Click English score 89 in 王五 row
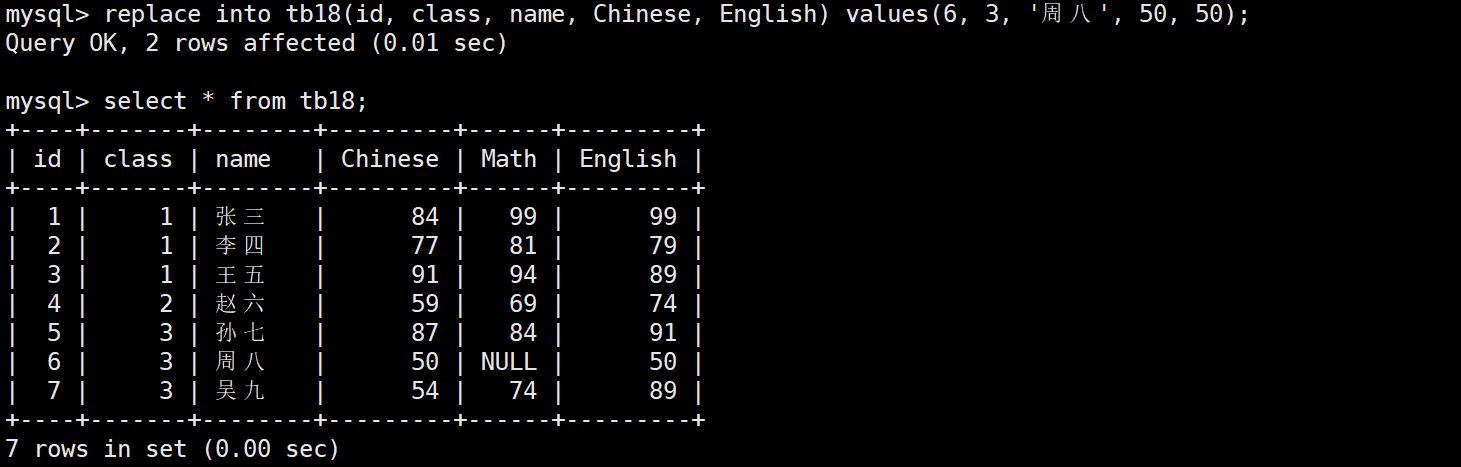This screenshot has width=1461, height=467. point(663,275)
